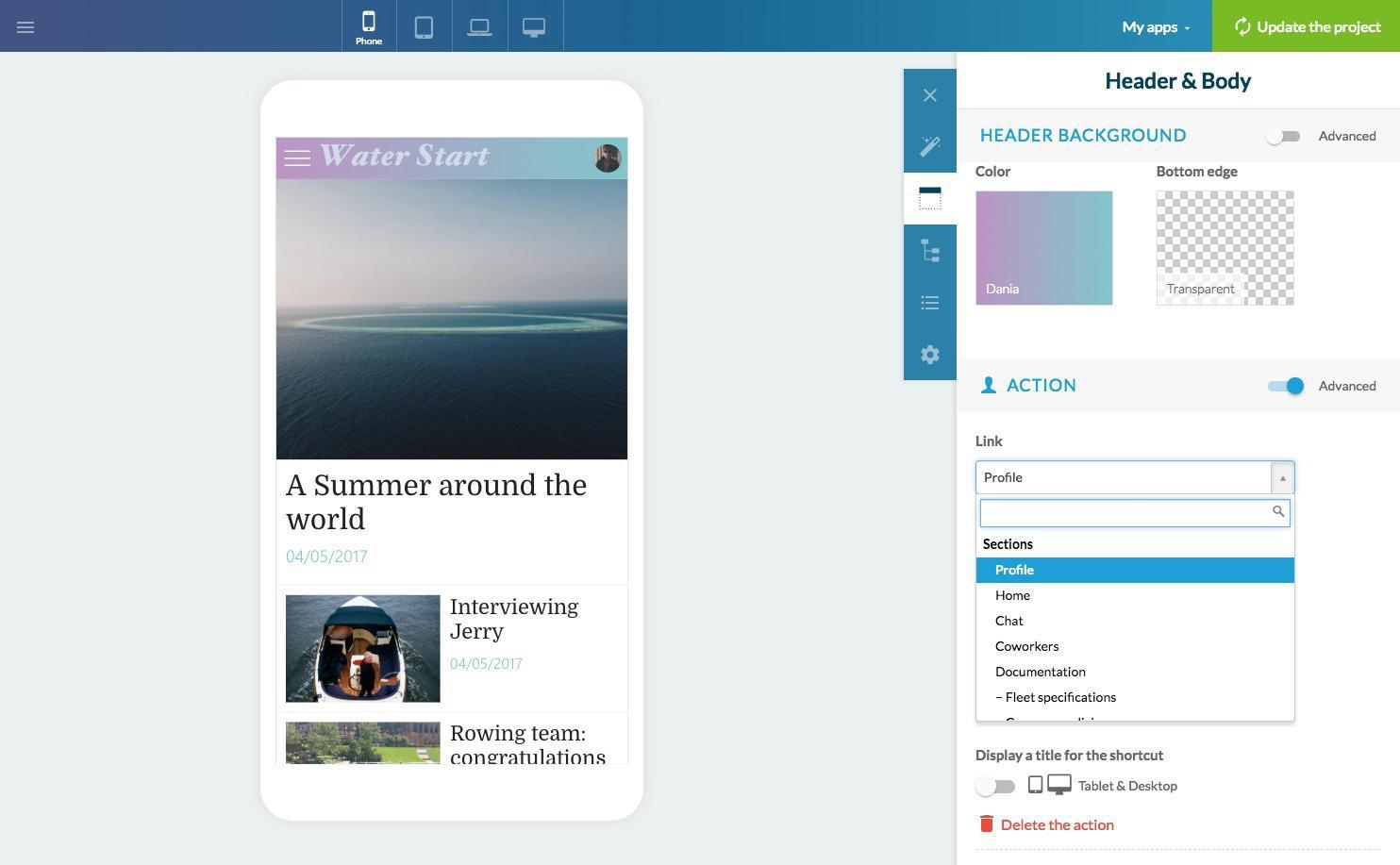Open the hamburger menu in top-left corner
The width and height of the screenshot is (1400, 865).
point(25,27)
